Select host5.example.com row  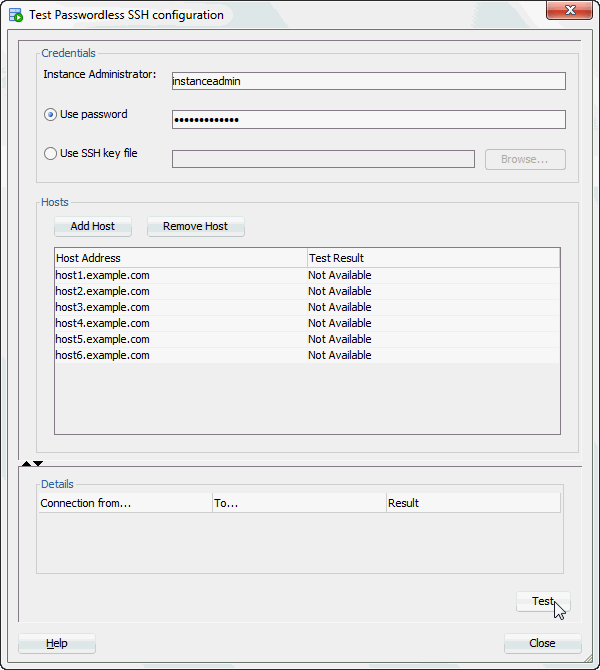[307, 339]
